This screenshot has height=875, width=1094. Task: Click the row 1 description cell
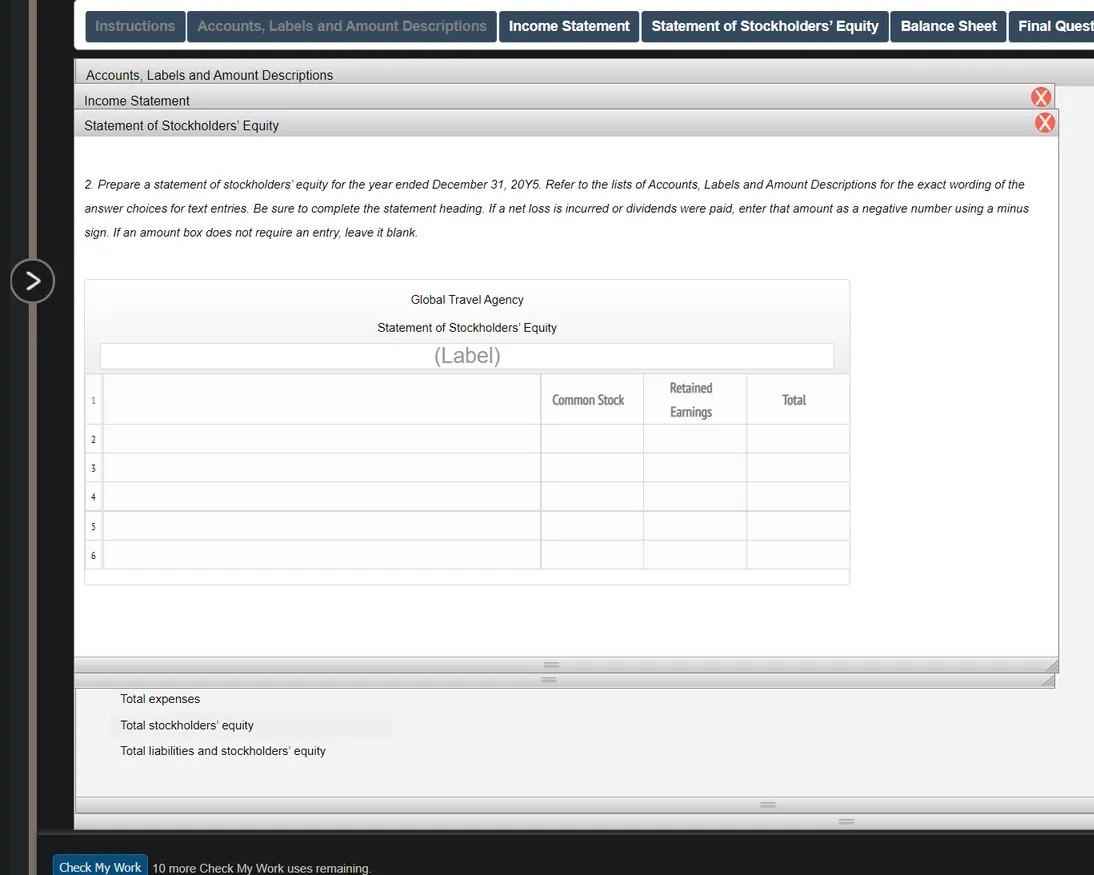coord(322,398)
